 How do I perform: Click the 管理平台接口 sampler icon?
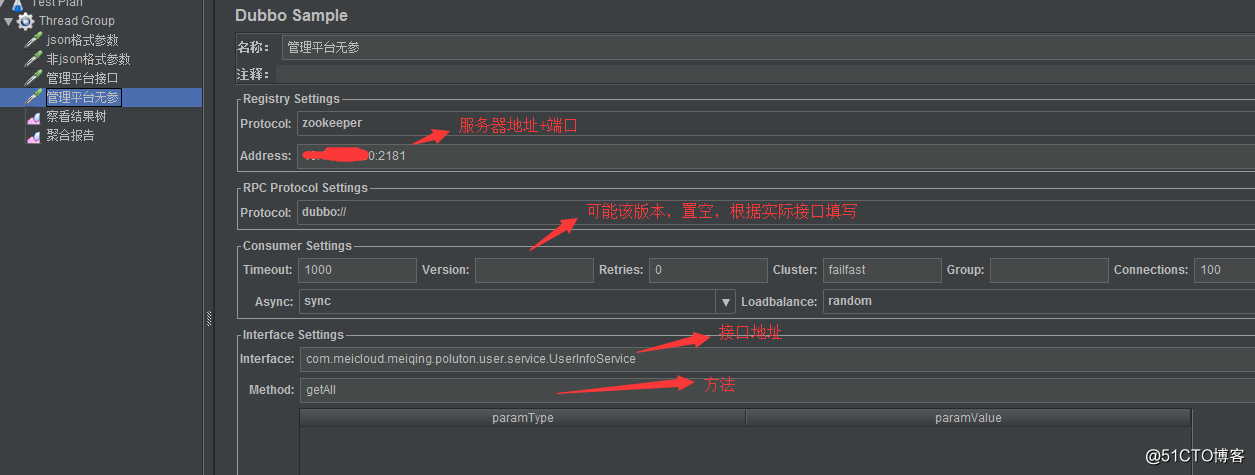34,79
